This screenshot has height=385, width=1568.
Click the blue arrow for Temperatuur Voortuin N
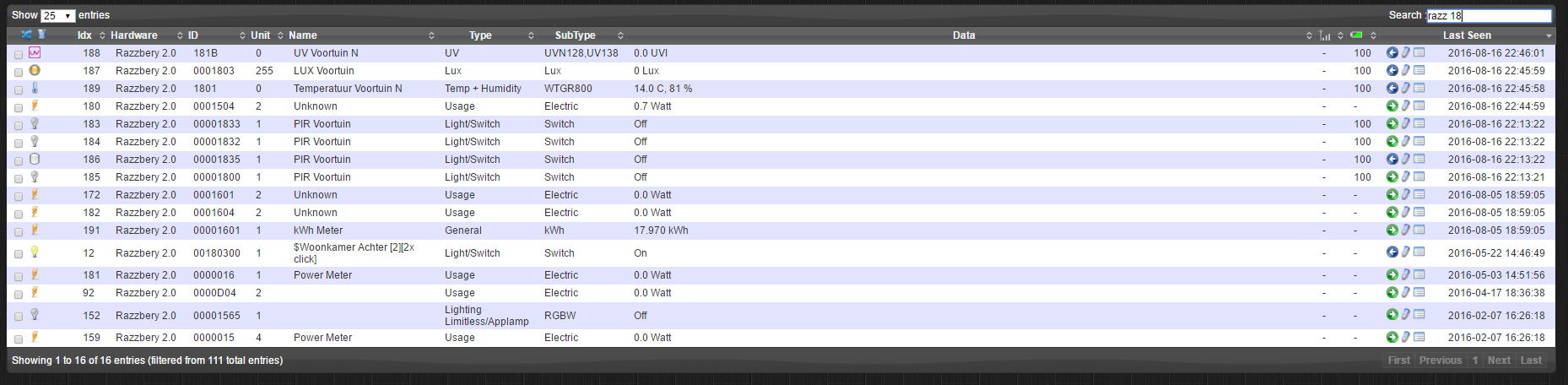(1392, 88)
